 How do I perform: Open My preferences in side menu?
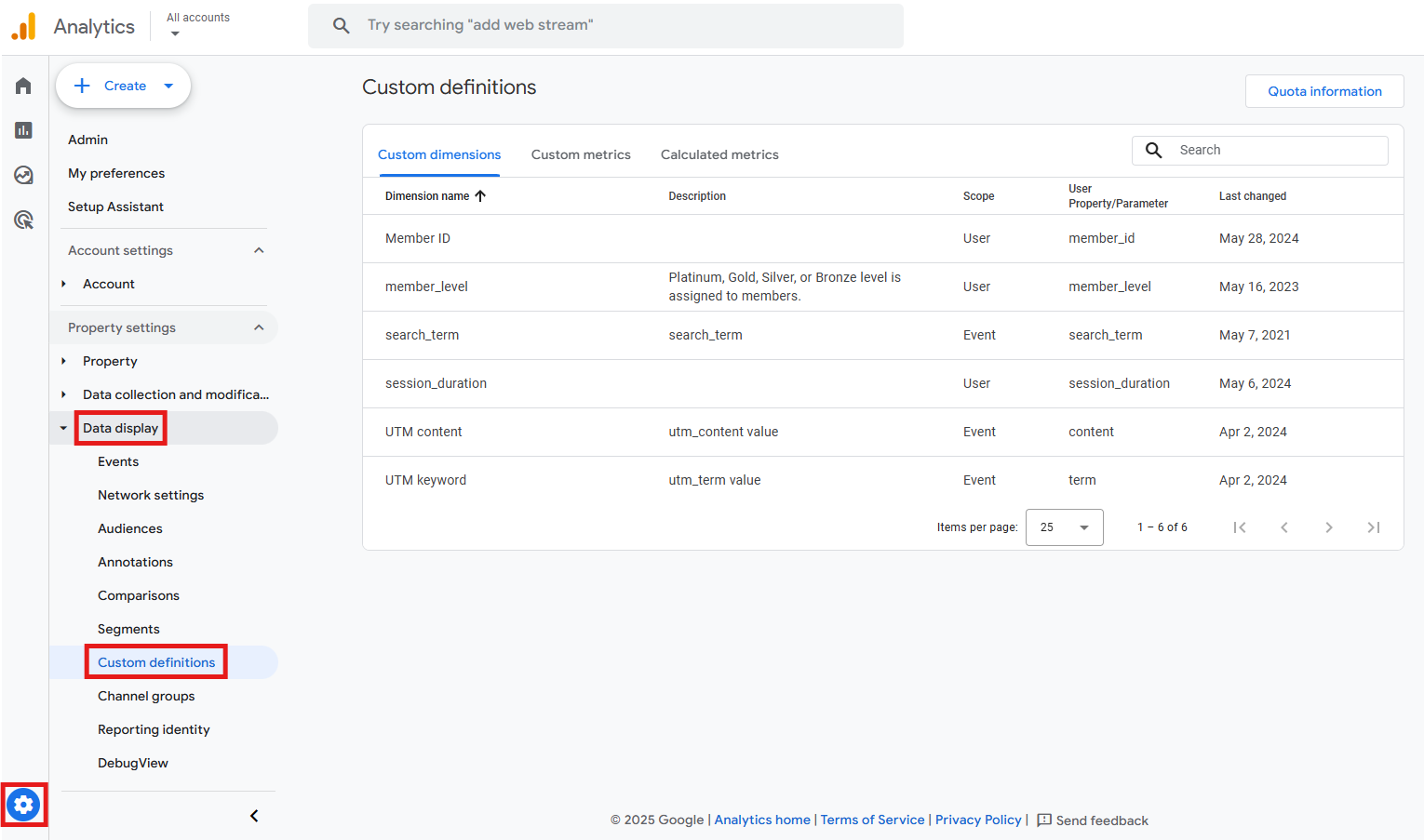(116, 173)
